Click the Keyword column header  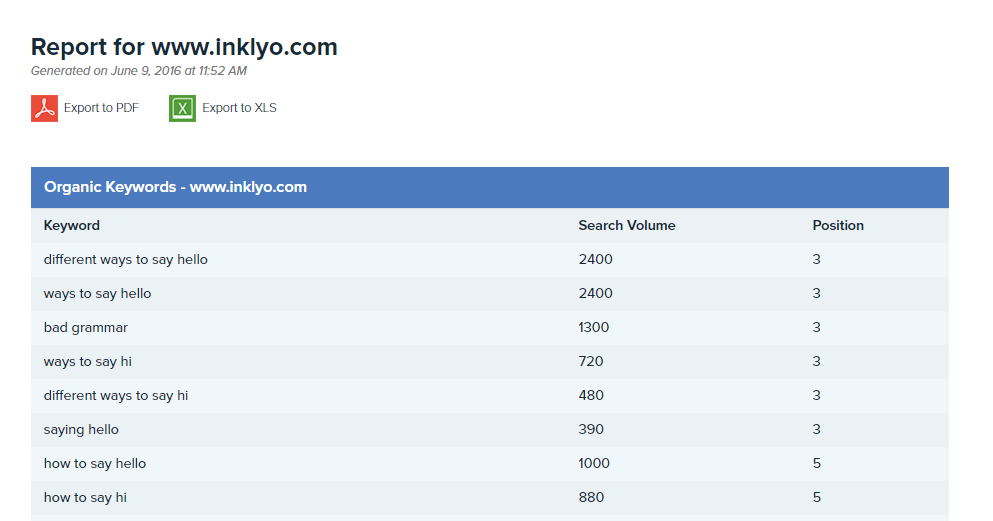click(x=72, y=225)
